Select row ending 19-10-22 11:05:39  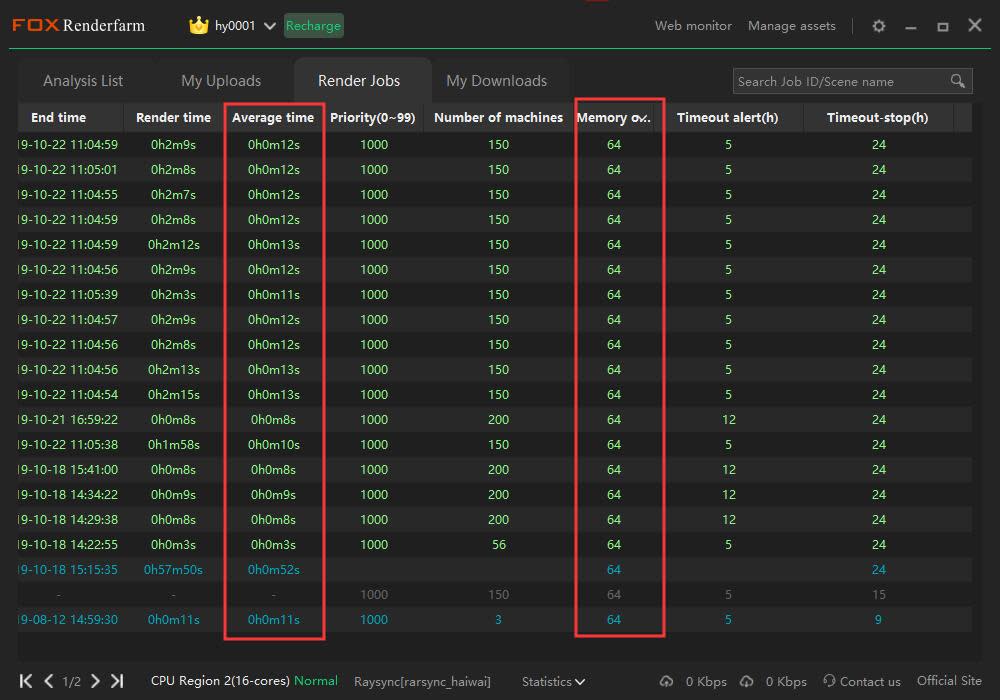pyautogui.click(x=495, y=295)
